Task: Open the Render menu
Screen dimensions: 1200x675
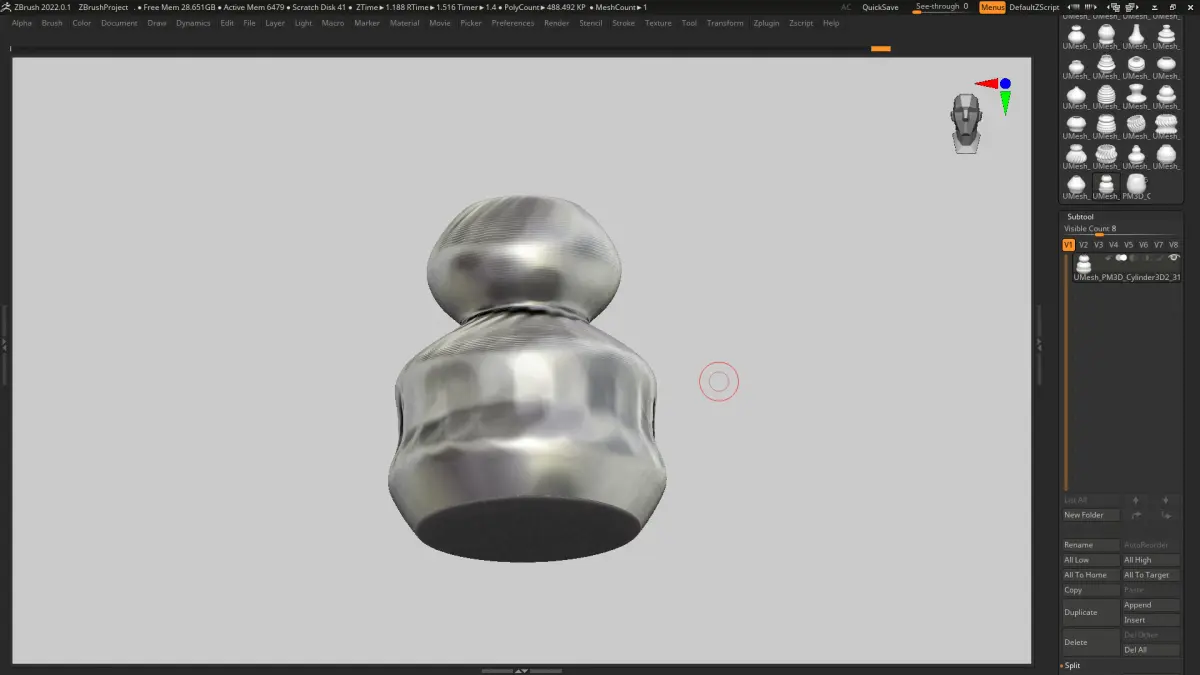Action: (x=556, y=23)
